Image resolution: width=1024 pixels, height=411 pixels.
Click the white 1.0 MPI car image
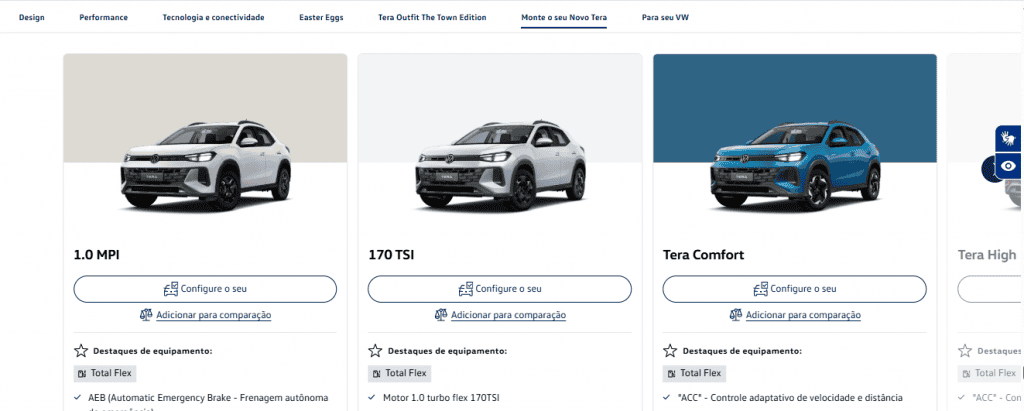click(x=205, y=165)
